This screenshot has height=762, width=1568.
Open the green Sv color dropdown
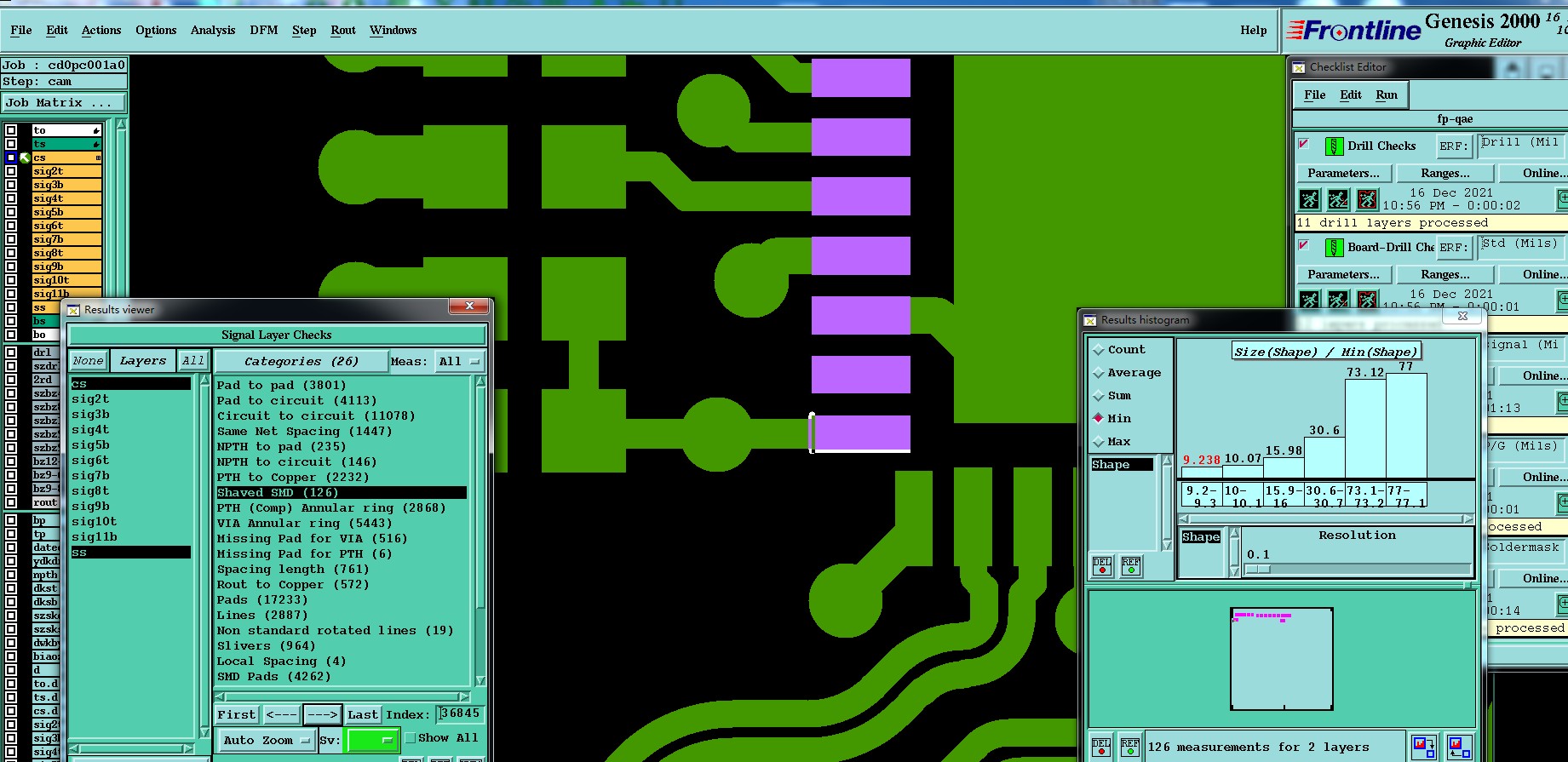[373, 740]
